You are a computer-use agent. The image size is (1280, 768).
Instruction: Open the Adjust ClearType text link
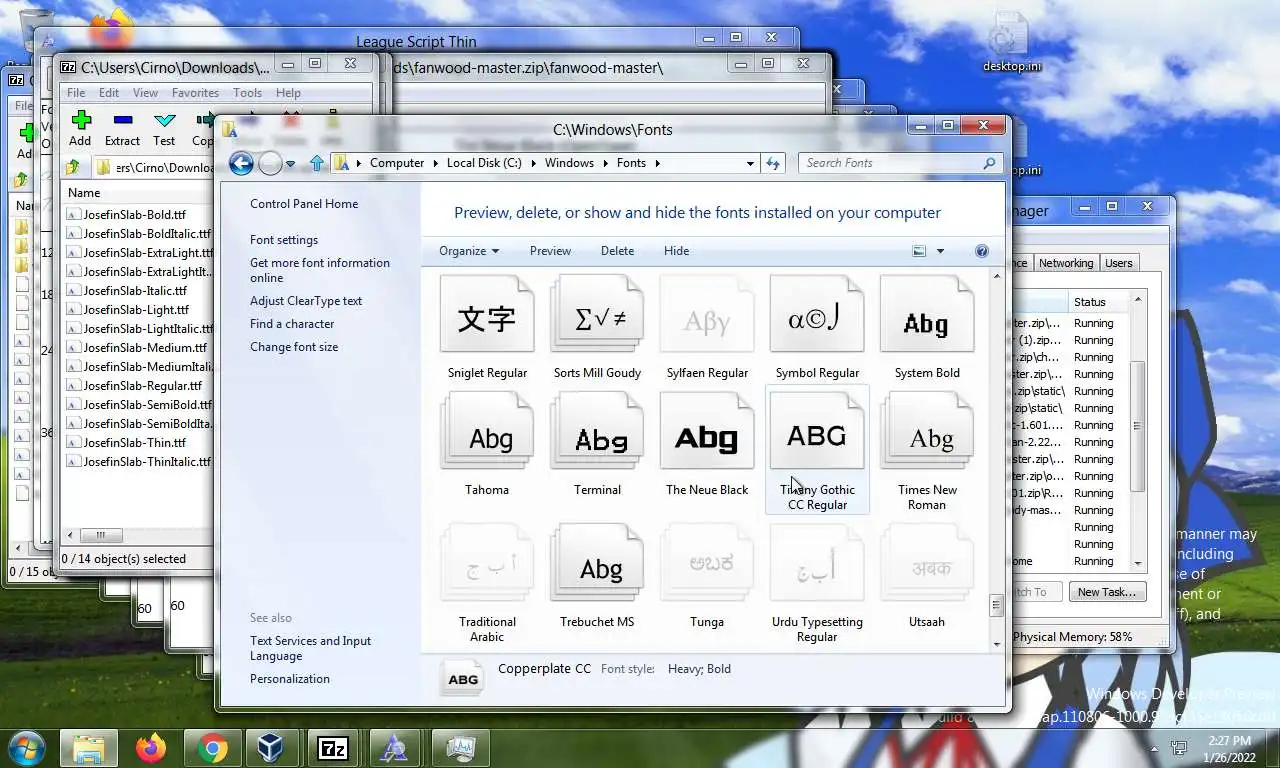306,301
